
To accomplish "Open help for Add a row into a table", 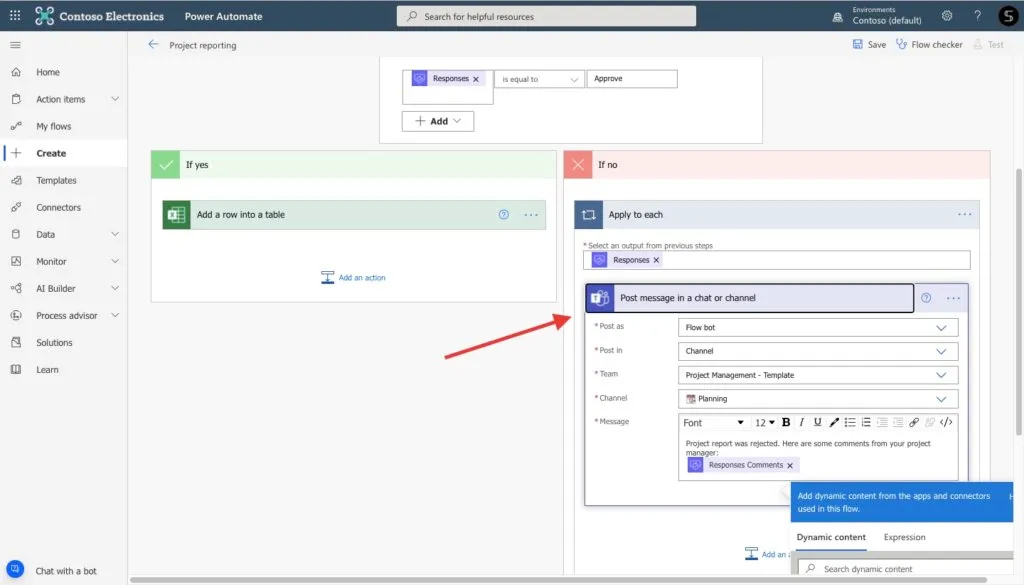I will click(x=504, y=214).
